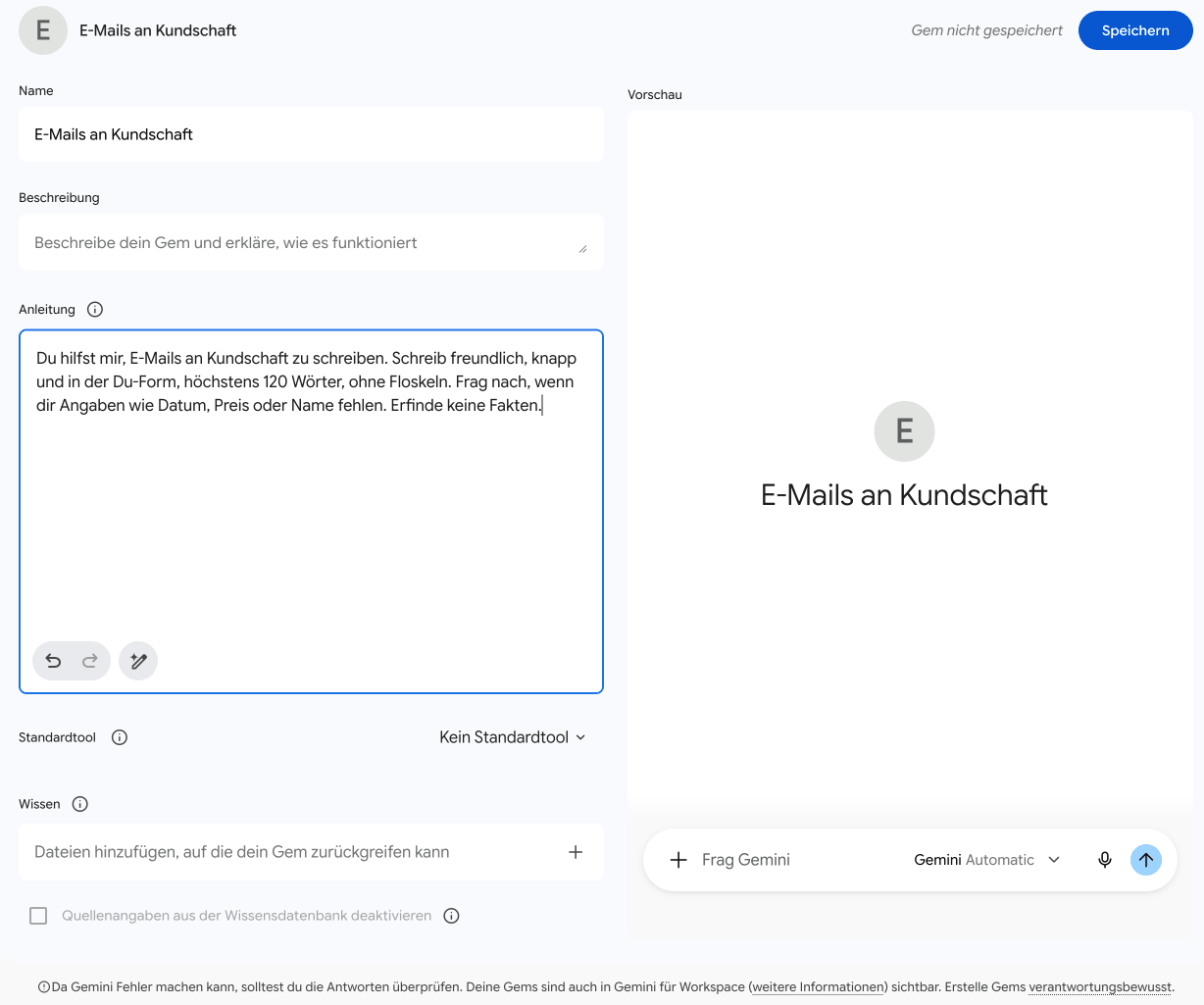Image resolution: width=1204 pixels, height=1005 pixels.
Task: Open info icon next to Anleitung
Action: [x=95, y=309]
